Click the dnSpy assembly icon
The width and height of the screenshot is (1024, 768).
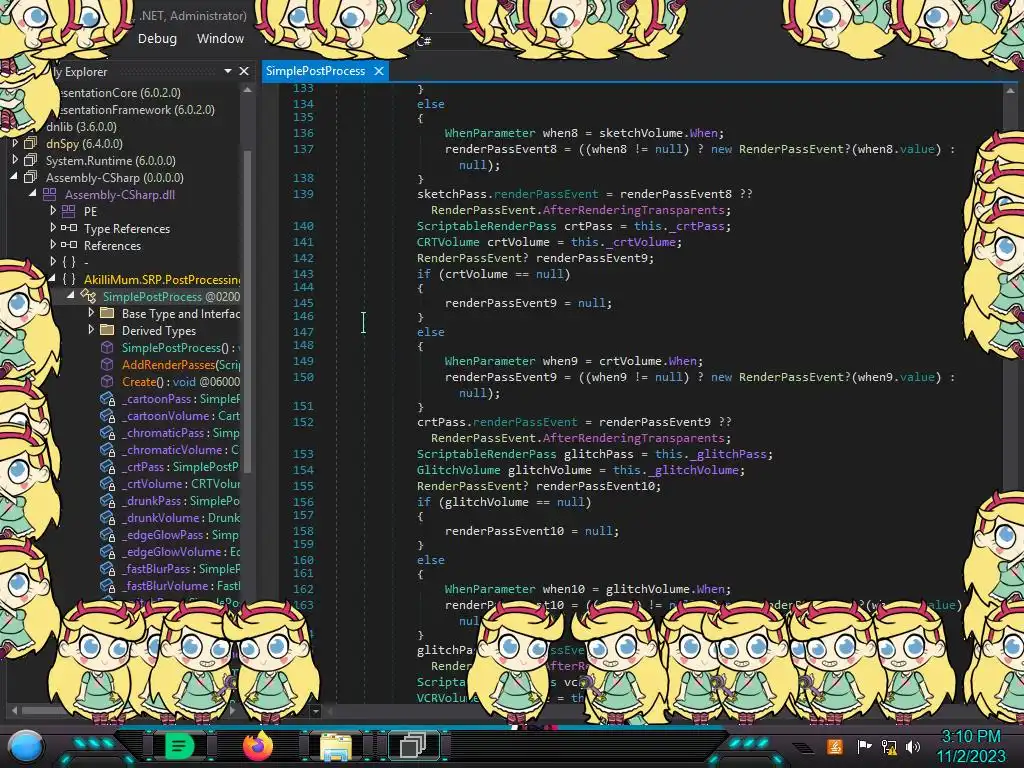pos(30,143)
